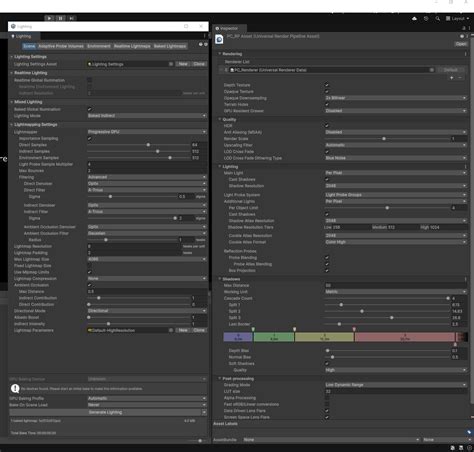Switch to the Scene tab in Lighting
The width and height of the screenshot is (474, 452).
click(29, 46)
